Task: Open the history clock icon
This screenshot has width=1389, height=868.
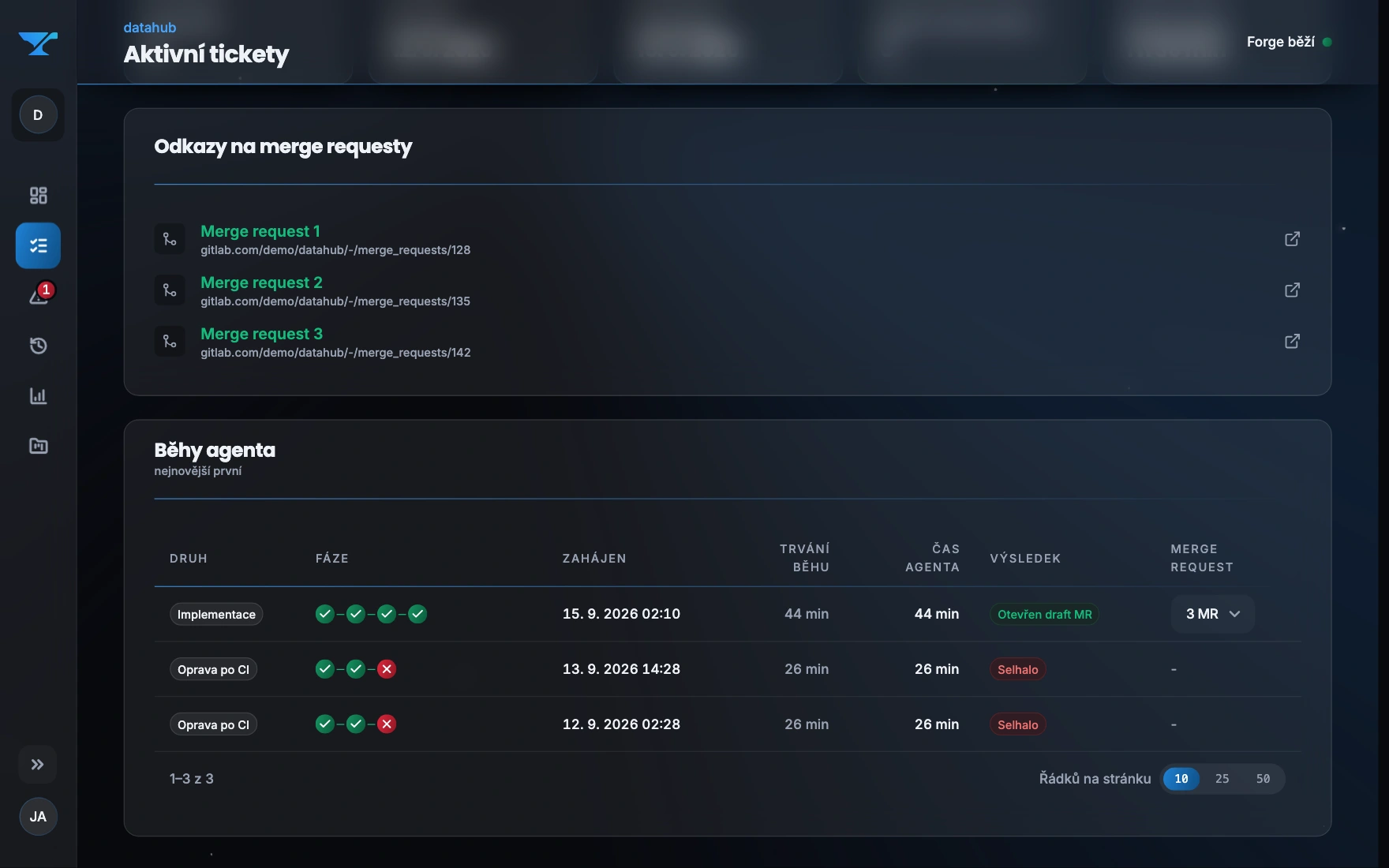Action: (38, 346)
